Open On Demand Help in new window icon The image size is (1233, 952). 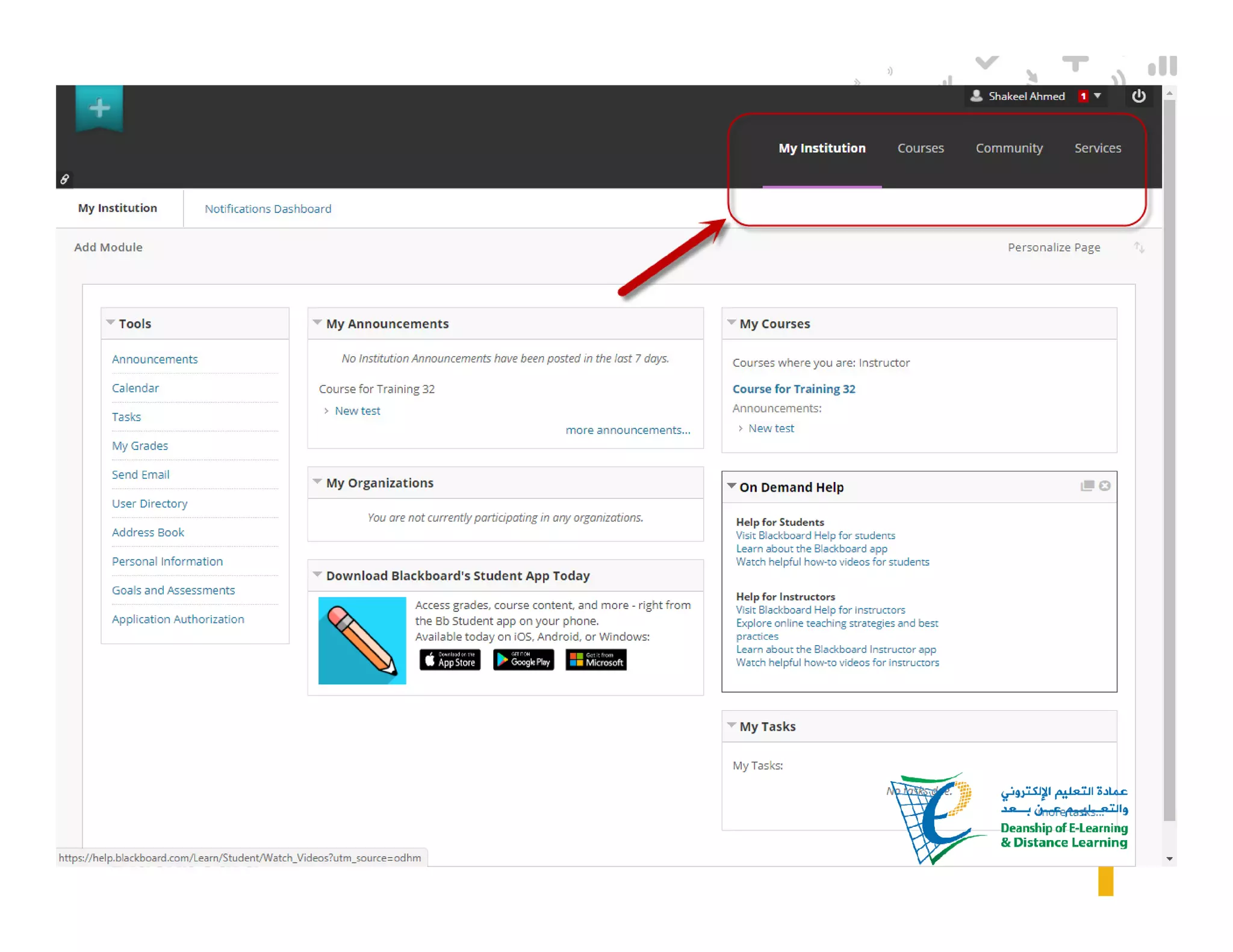[x=1087, y=486]
